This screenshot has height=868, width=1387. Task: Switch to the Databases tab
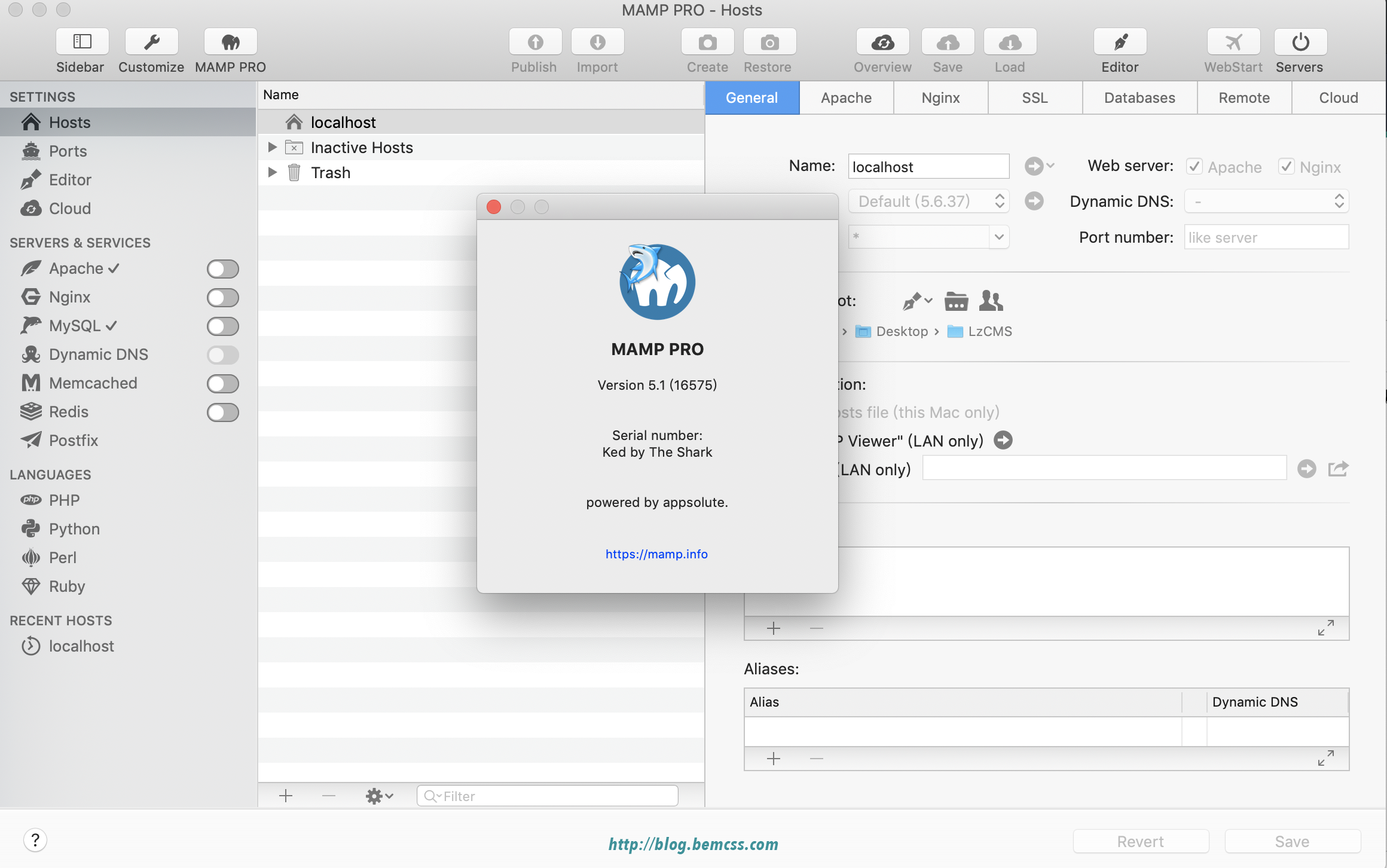click(x=1139, y=97)
